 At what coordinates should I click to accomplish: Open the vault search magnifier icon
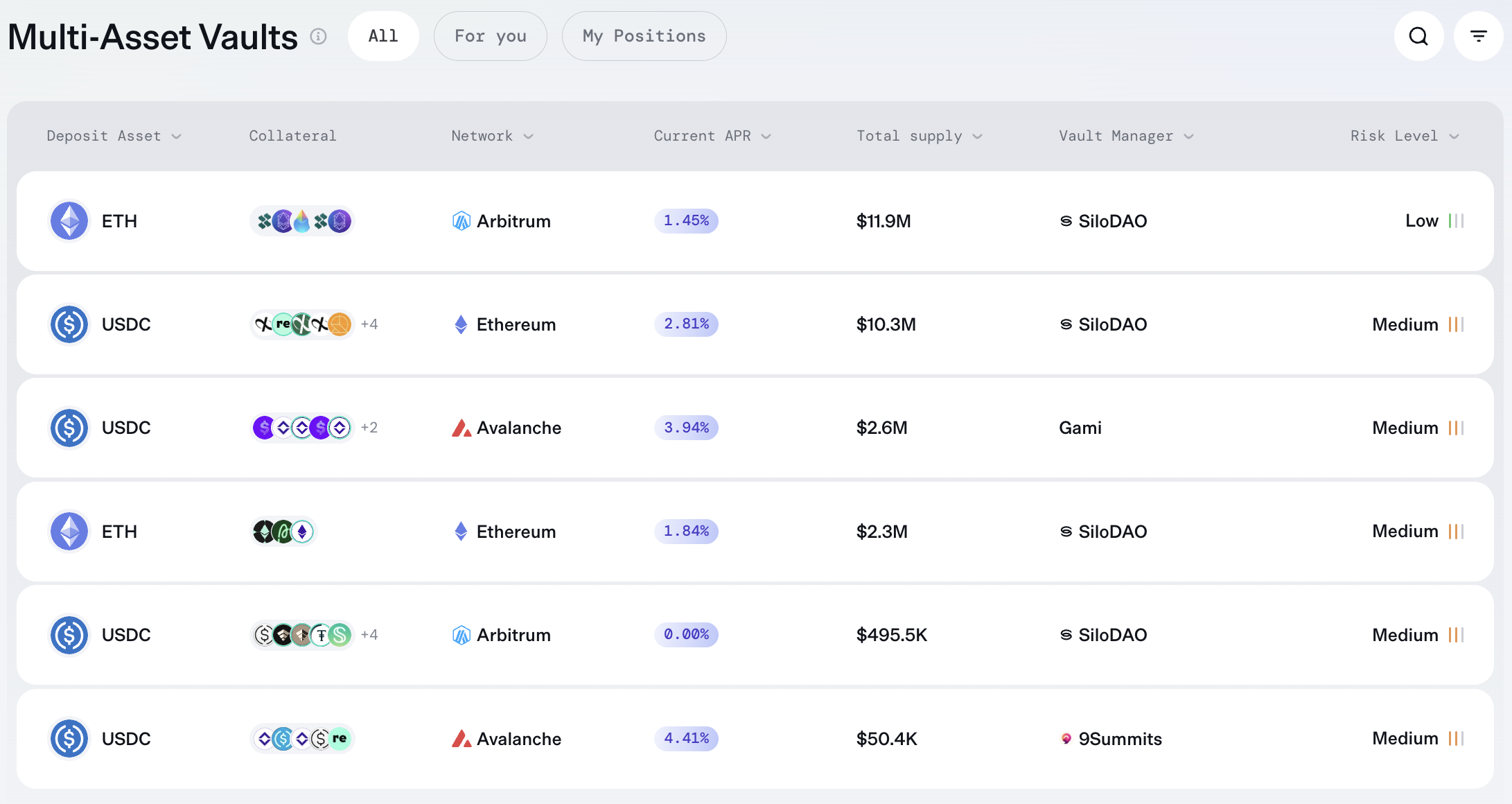(1418, 36)
